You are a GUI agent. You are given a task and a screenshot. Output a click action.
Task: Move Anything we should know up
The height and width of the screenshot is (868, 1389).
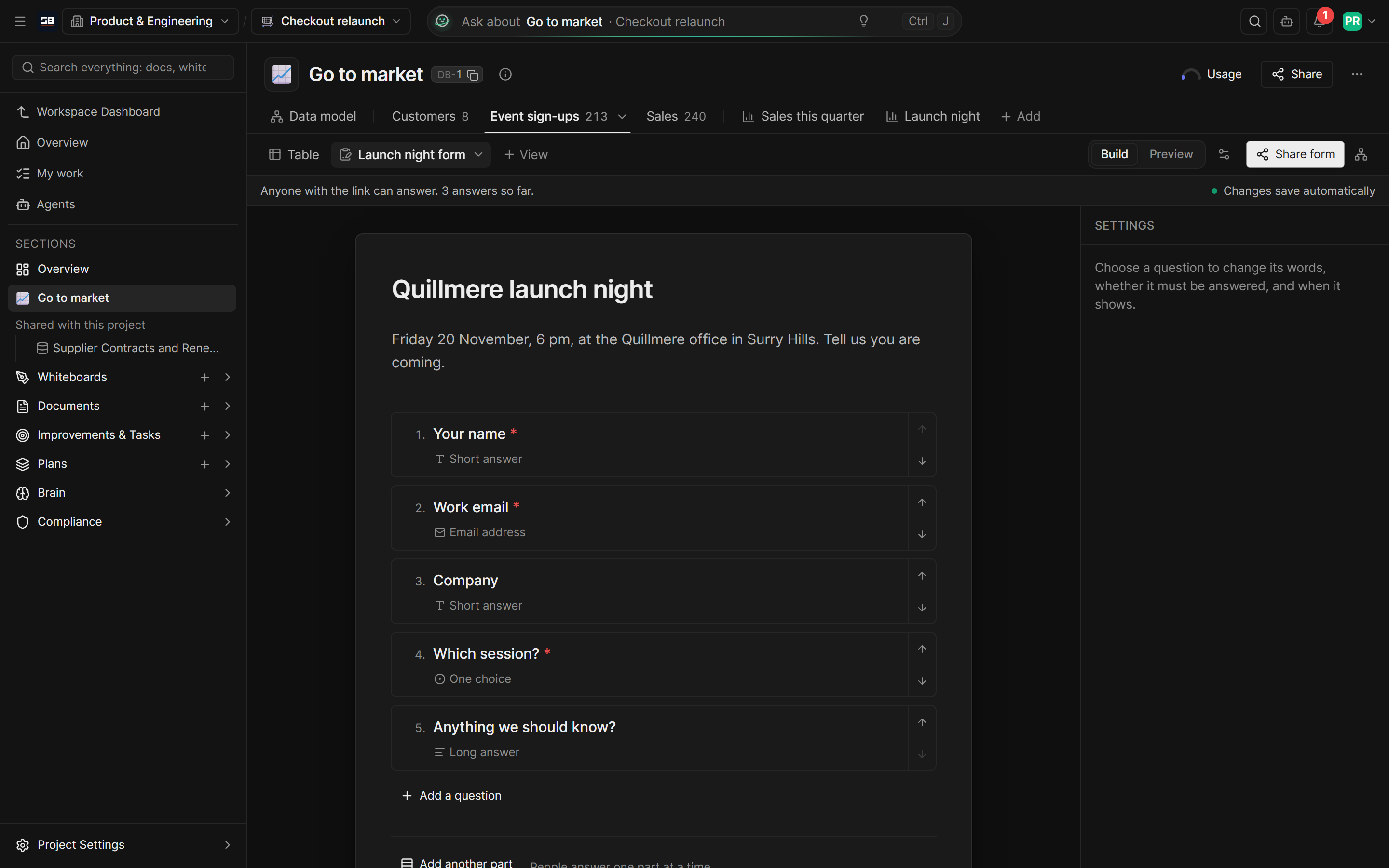pyautogui.click(x=922, y=722)
